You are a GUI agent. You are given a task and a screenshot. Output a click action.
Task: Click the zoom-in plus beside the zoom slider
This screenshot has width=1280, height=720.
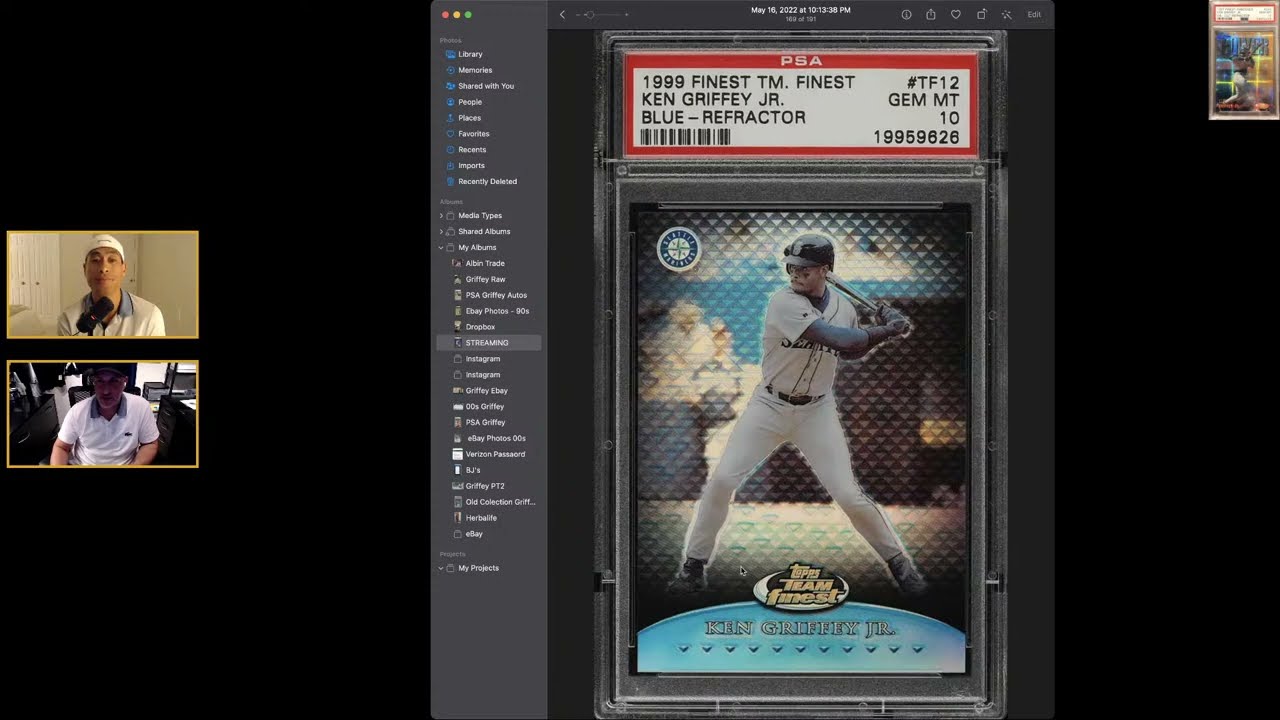[627, 15]
